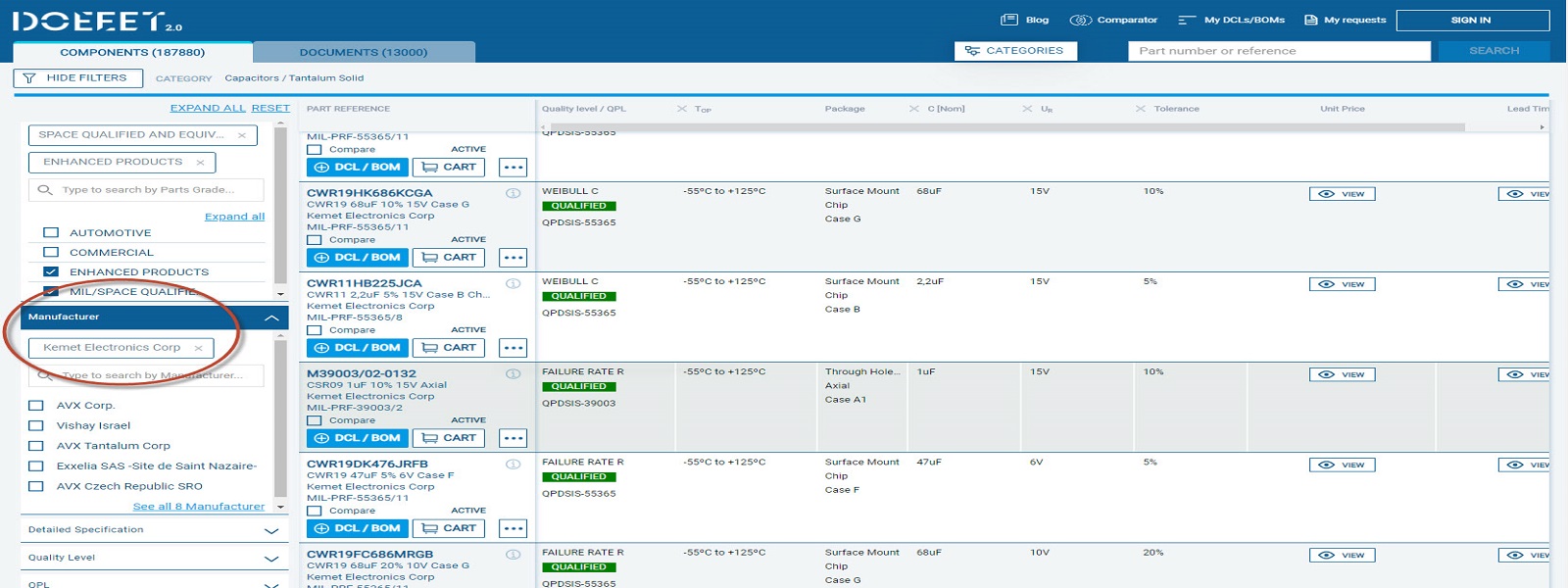The image size is (1568, 588).
Task: Remove the Top column from the table
Action: tap(682, 109)
